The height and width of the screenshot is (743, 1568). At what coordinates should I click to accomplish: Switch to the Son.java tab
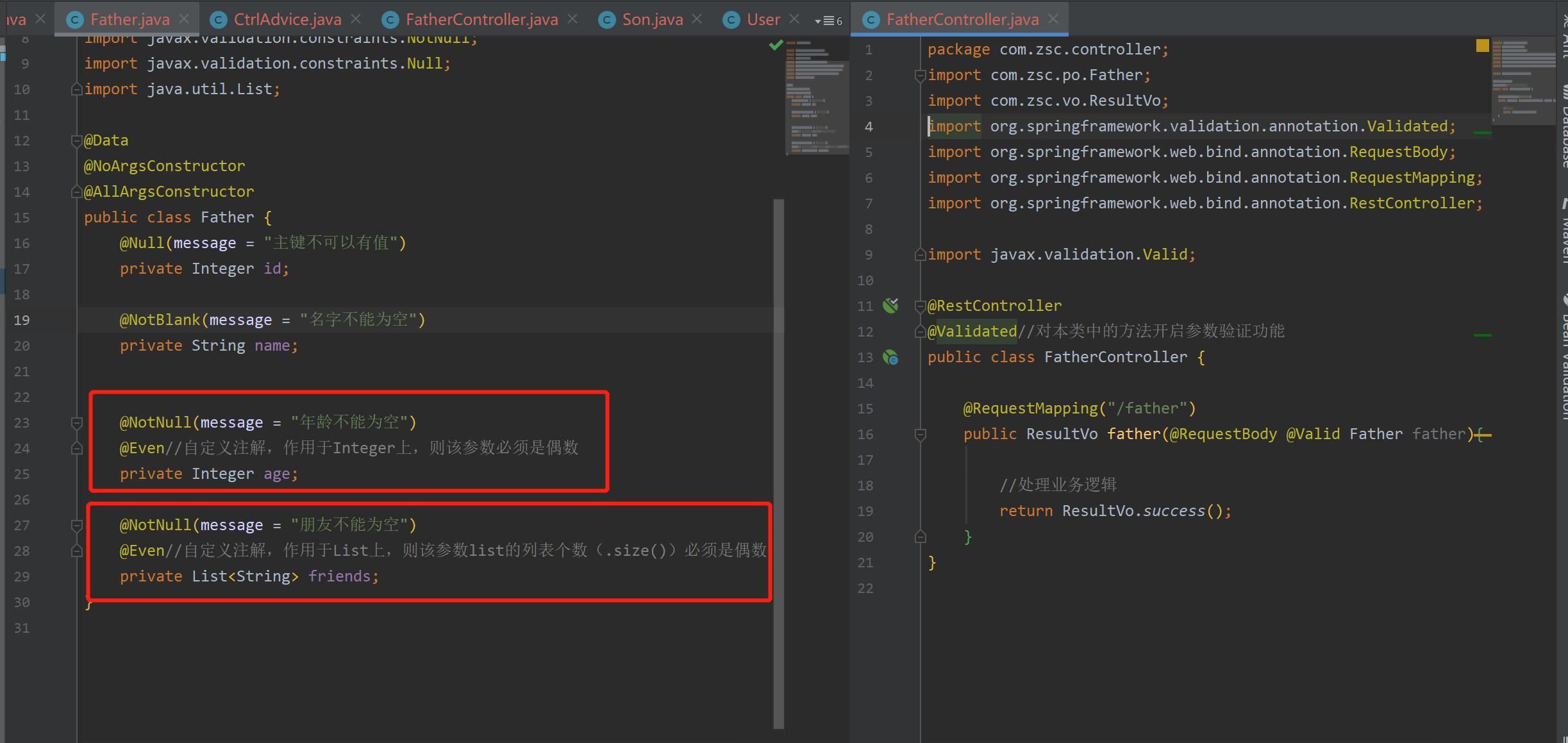[x=652, y=19]
